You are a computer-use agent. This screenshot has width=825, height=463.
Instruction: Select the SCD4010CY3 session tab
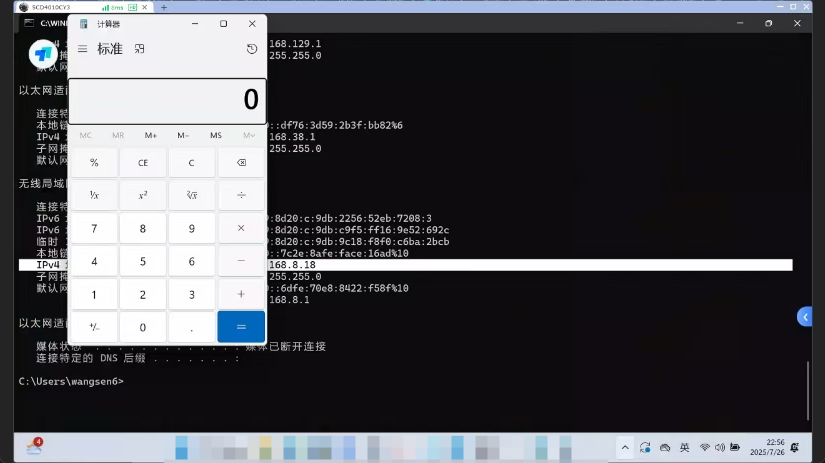point(60,6)
